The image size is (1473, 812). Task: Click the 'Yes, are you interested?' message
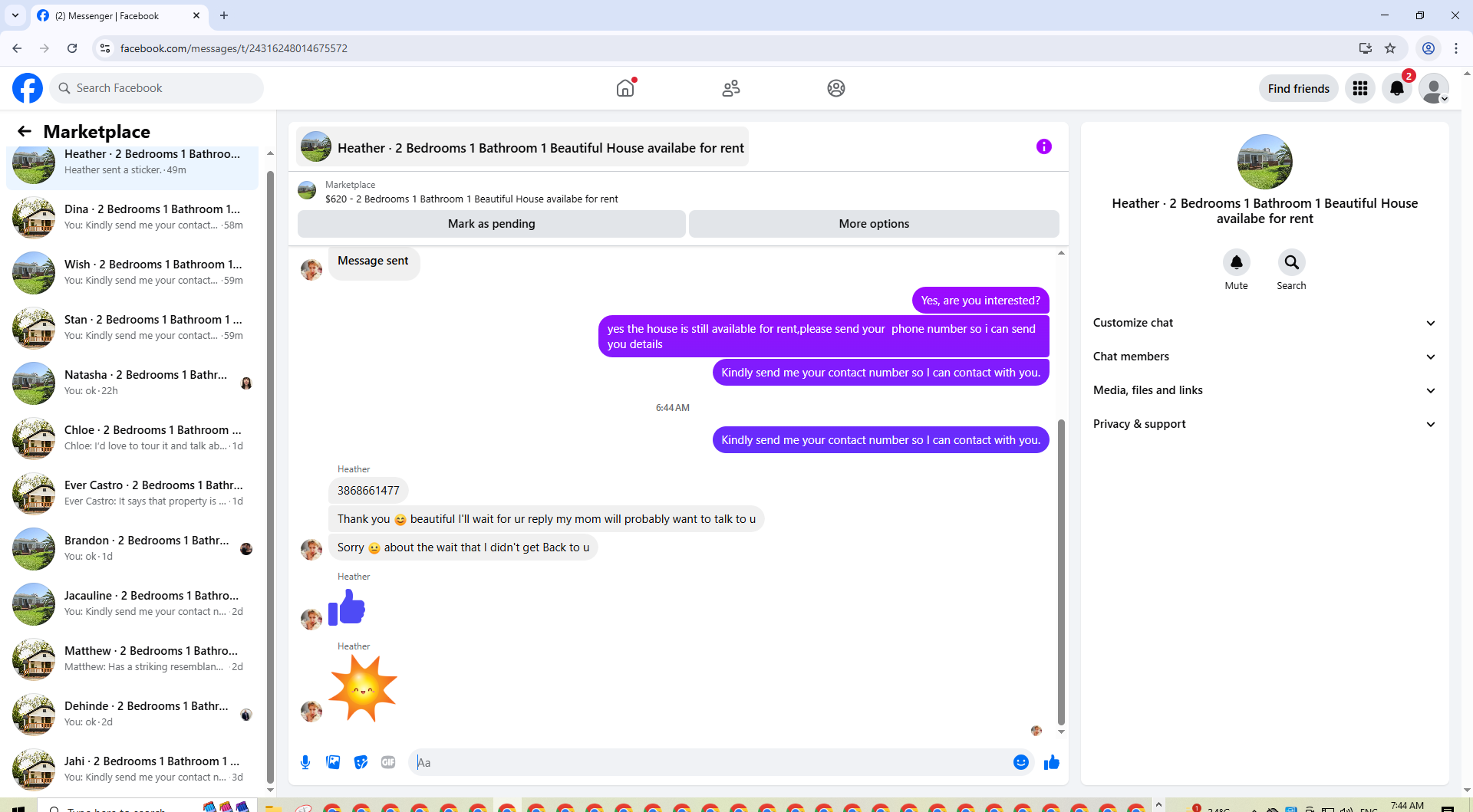pyautogui.click(x=980, y=301)
